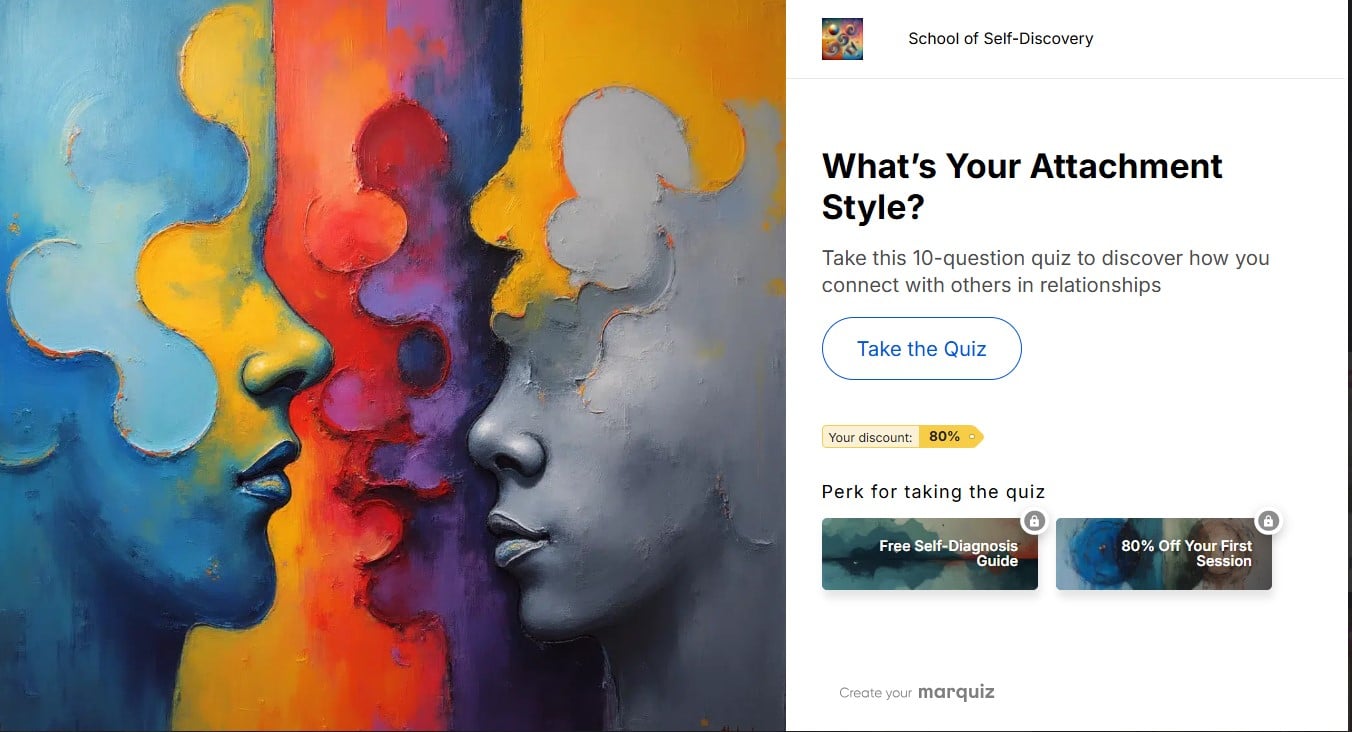1352x732 pixels.
Task: Click the School of Self-Discovery title text
Action: coord(1000,39)
